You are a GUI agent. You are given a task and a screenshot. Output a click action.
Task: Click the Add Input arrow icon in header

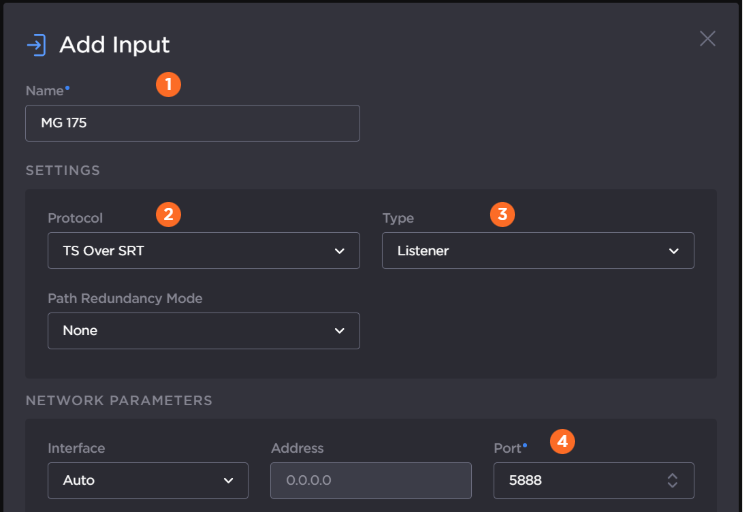[36, 45]
